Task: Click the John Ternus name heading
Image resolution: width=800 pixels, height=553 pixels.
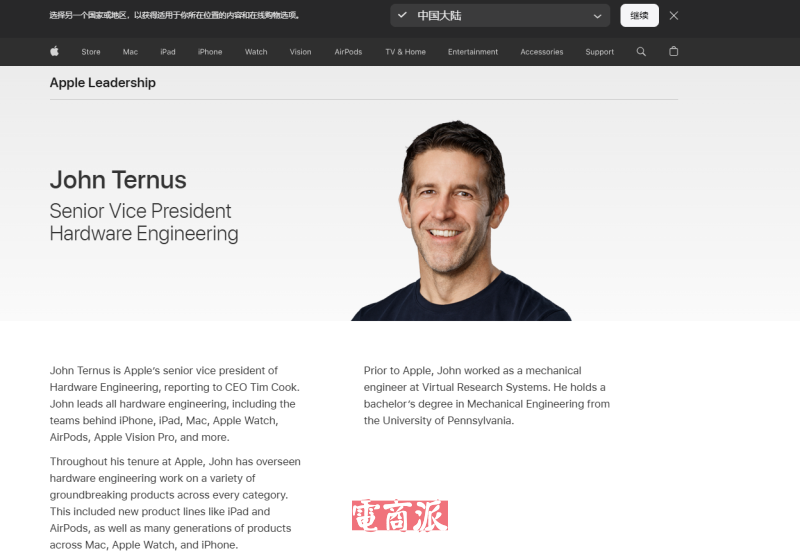Action: (118, 180)
